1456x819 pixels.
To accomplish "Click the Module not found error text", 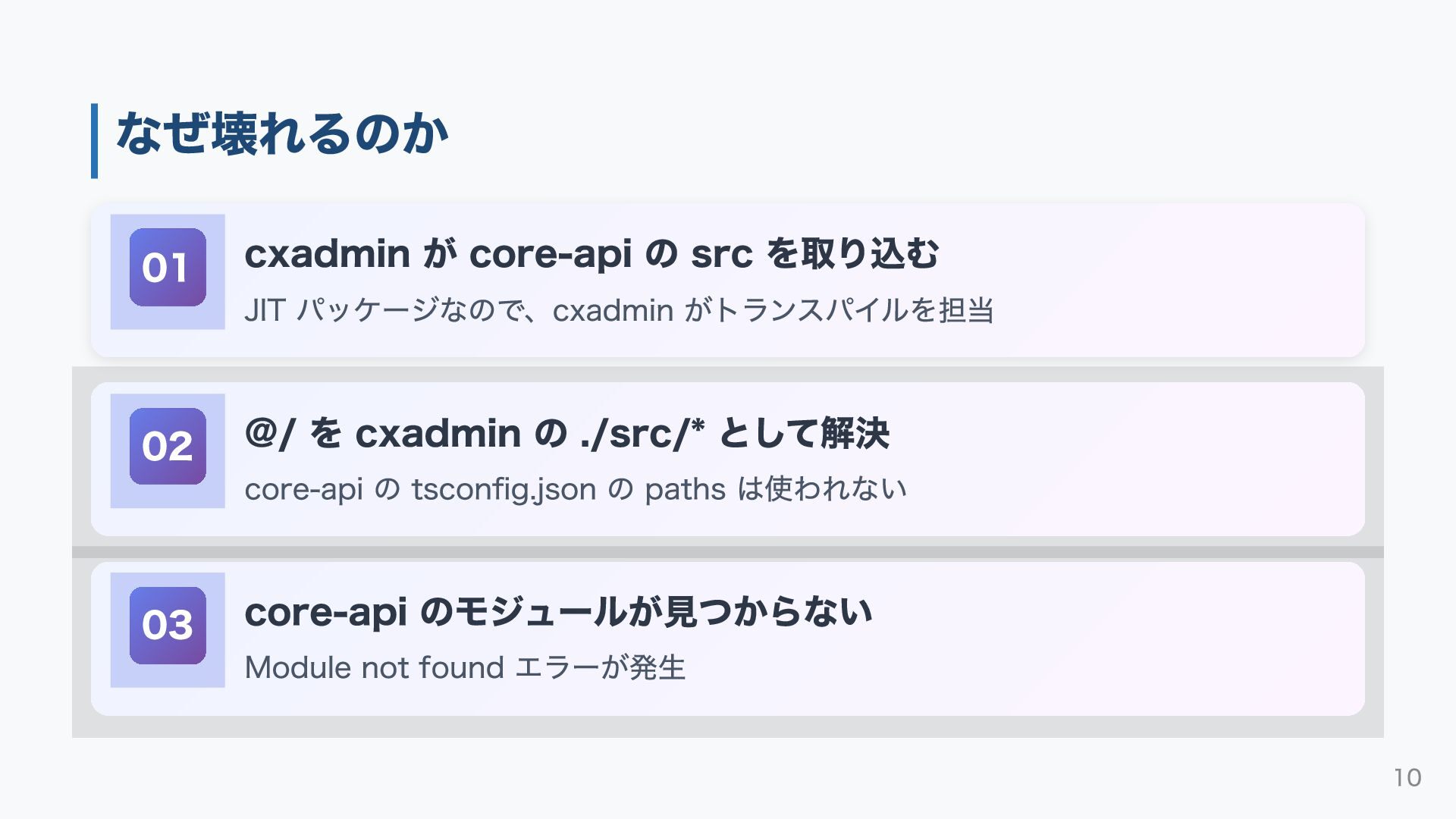I will 464,668.
